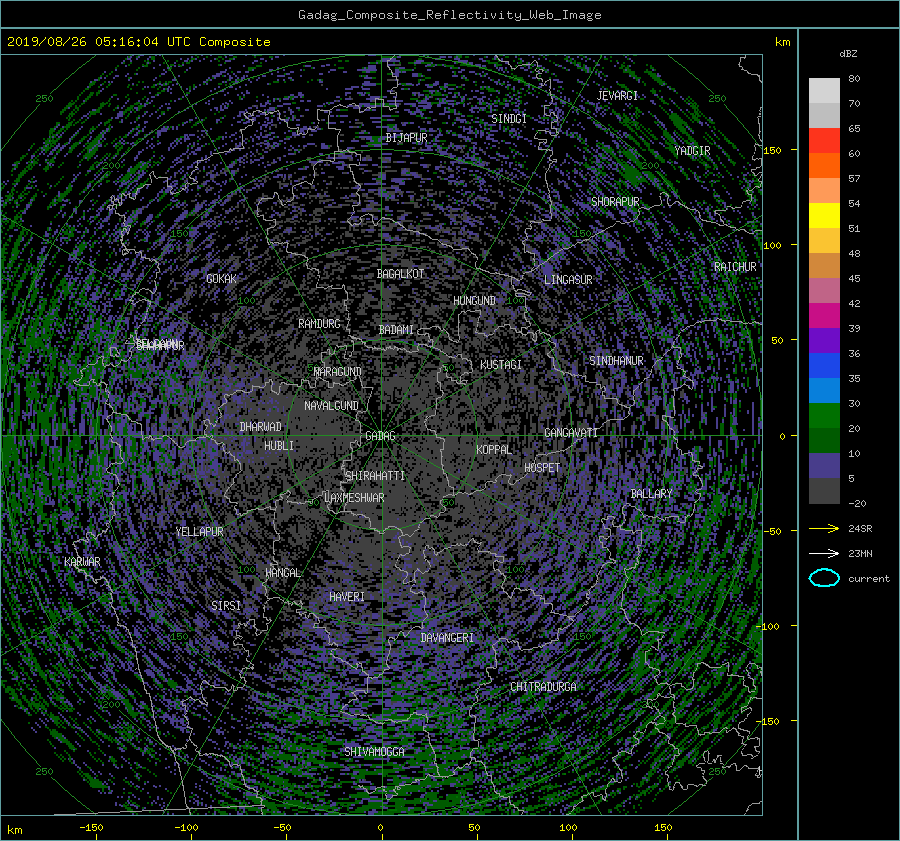The height and width of the screenshot is (841, 900).
Task: Click the JEVARGI city label
Action: point(617,96)
